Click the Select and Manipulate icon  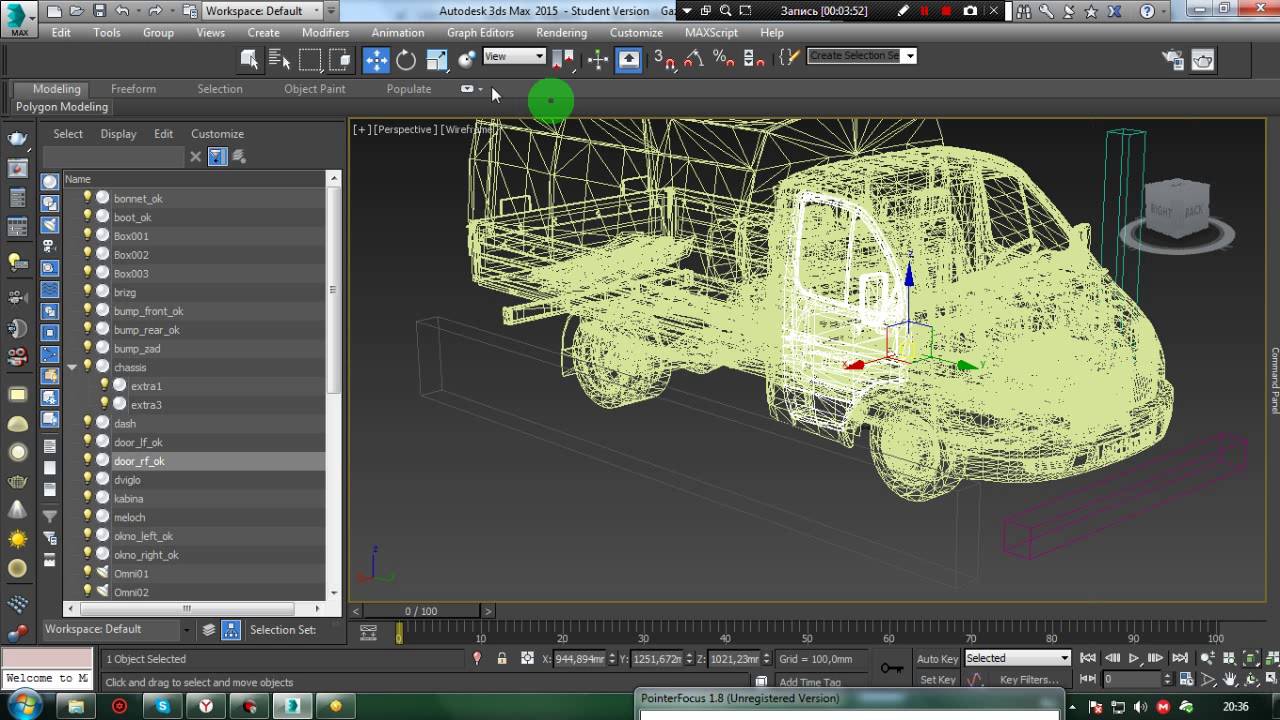598,60
